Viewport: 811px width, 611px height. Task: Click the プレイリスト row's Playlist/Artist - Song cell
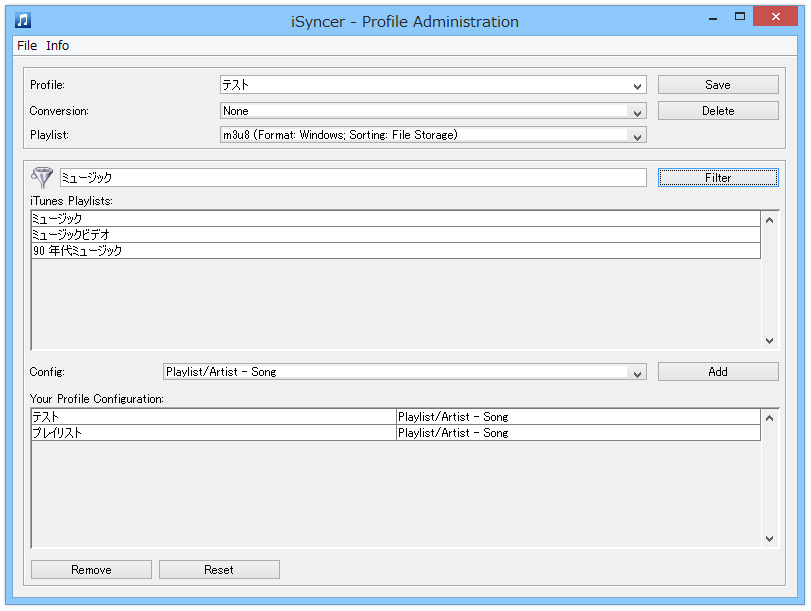[578, 433]
